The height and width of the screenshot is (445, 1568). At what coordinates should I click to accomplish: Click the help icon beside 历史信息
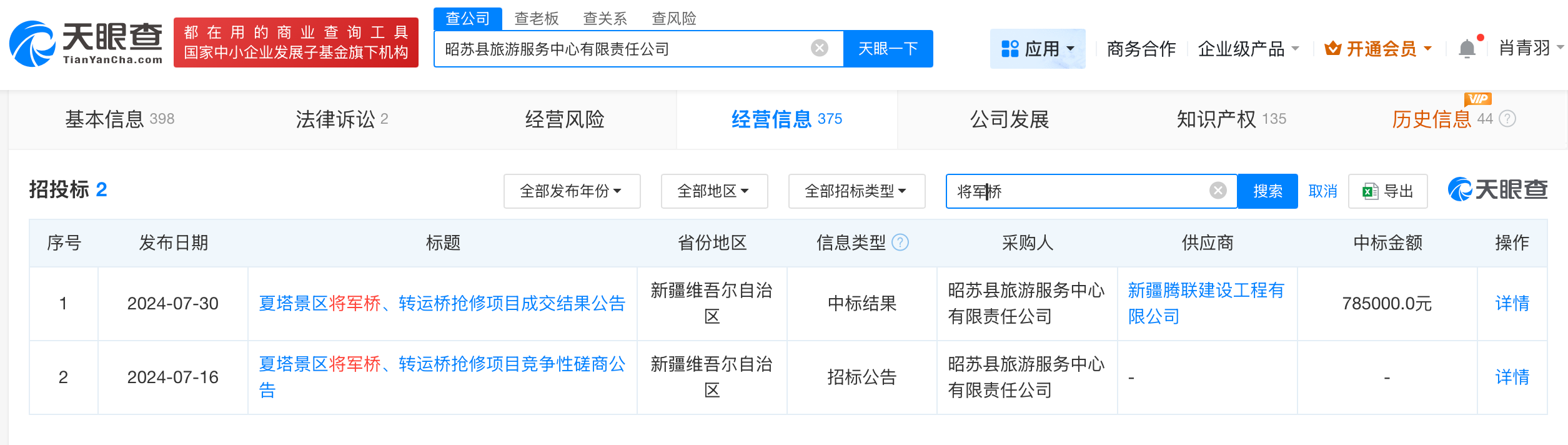(1508, 119)
